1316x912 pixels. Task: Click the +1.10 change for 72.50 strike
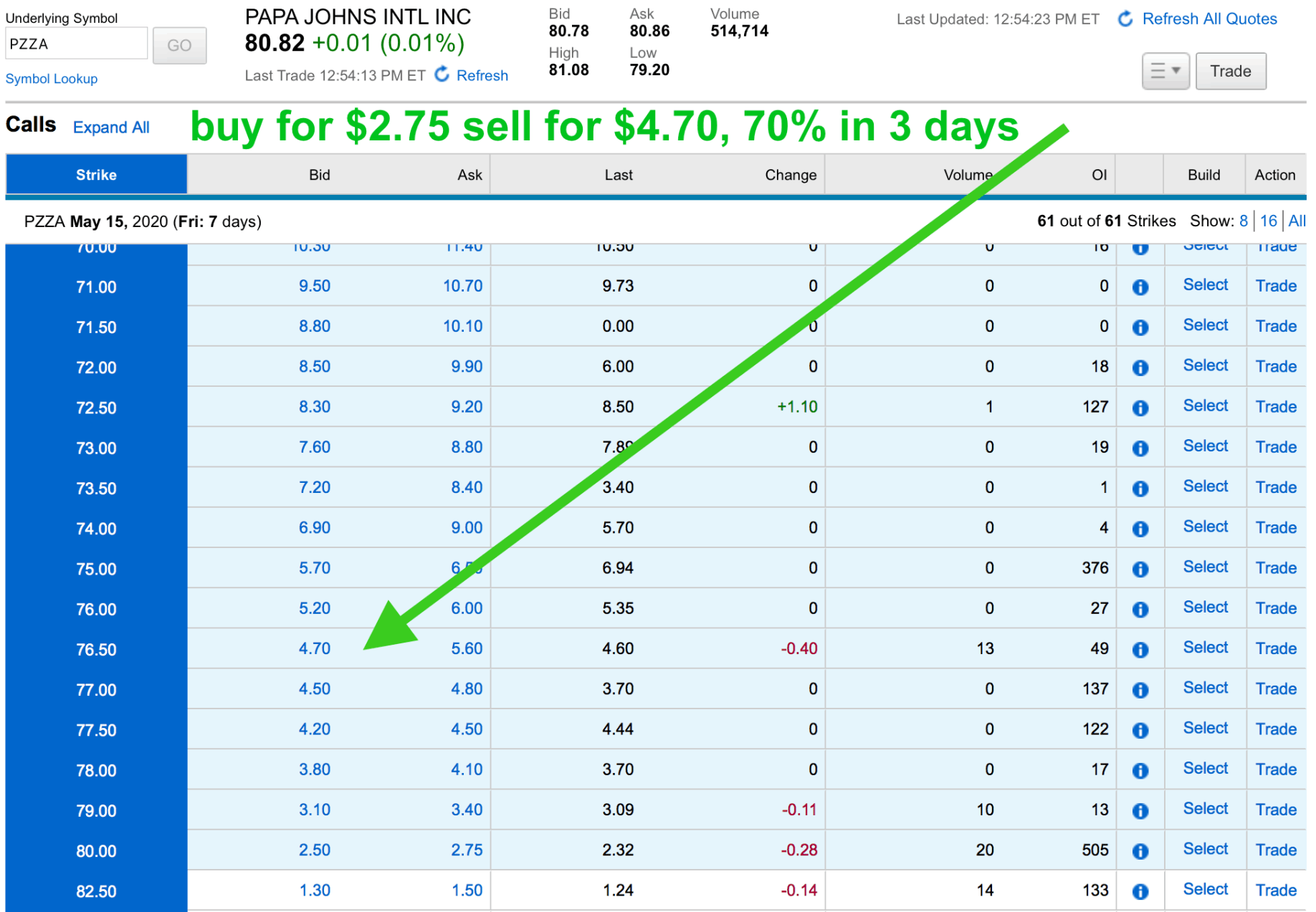[797, 407]
